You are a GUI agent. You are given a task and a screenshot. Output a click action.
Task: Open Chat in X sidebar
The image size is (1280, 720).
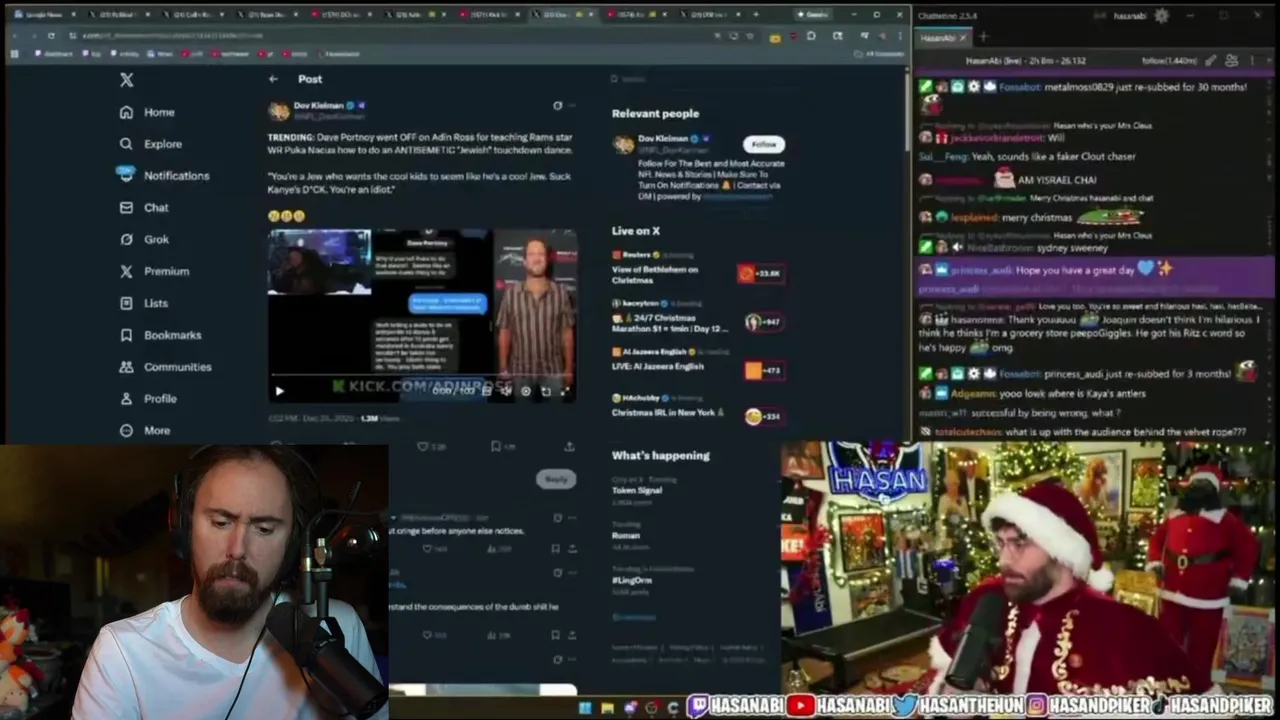144,207
